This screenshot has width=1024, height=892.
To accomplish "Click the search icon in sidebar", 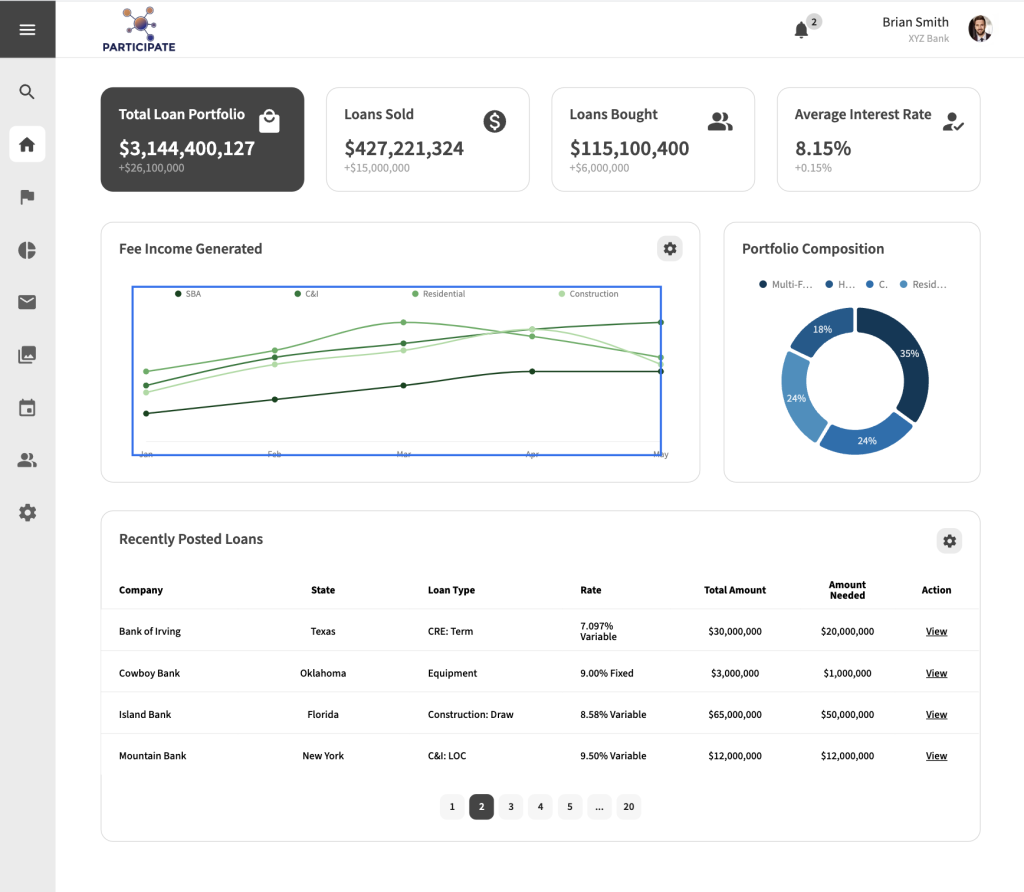I will [x=27, y=92].
